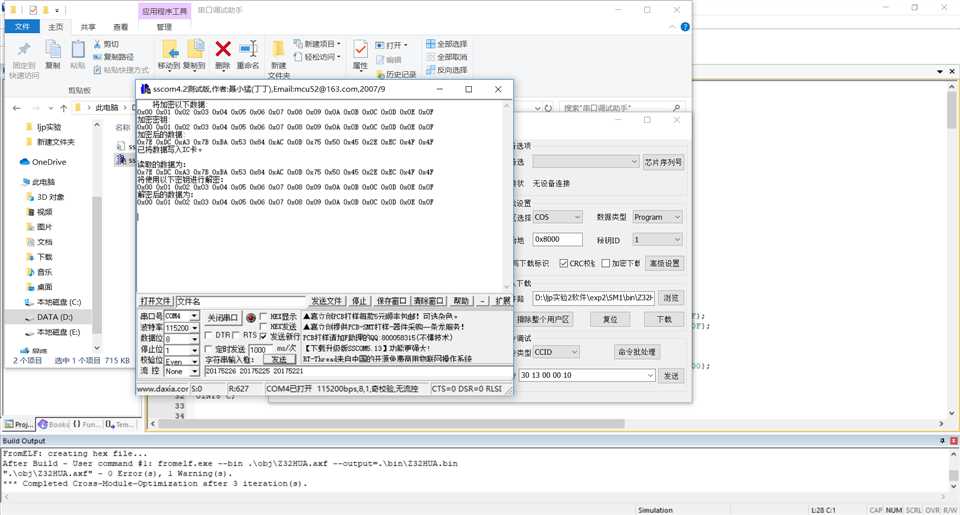Click the 芯片序列号 chip serial button
This screenshot has height=515, width=960.
662,162
